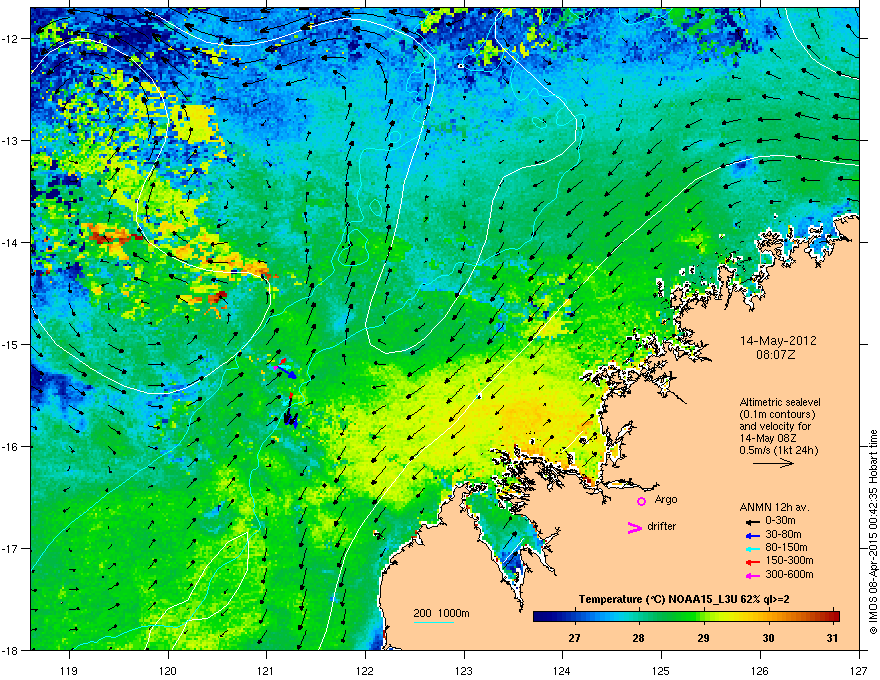Click the '300-600m' depth label
This screenshot has width=880, height=680.
790,574
